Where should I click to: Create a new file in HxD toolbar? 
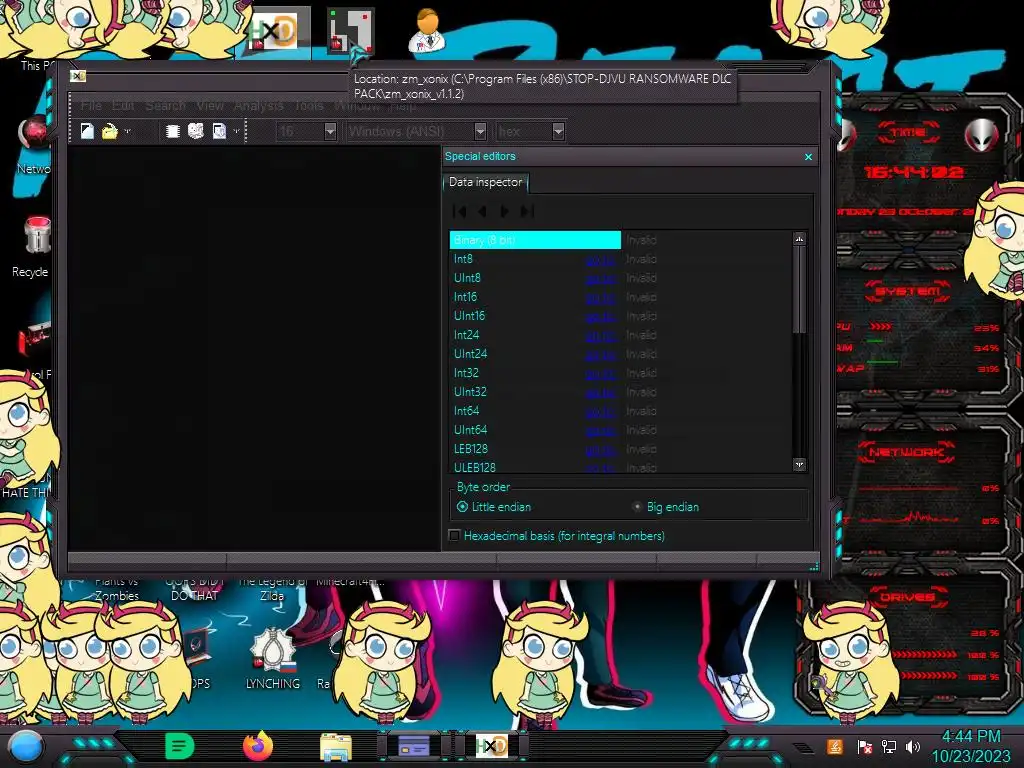click(x=87, y=131)
